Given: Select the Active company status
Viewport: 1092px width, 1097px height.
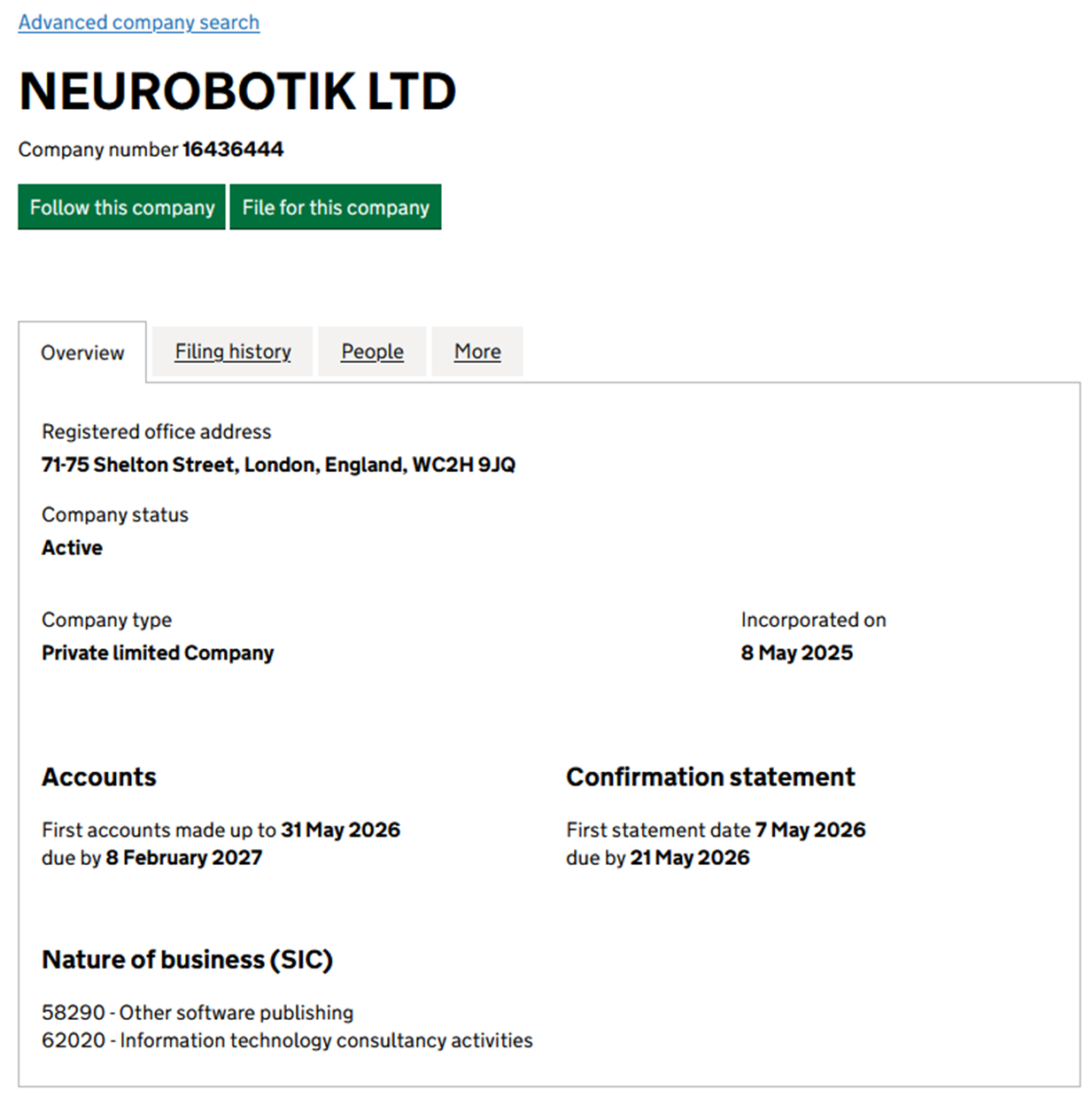Looking at the screenshot, I should click(x=72, y=547).
